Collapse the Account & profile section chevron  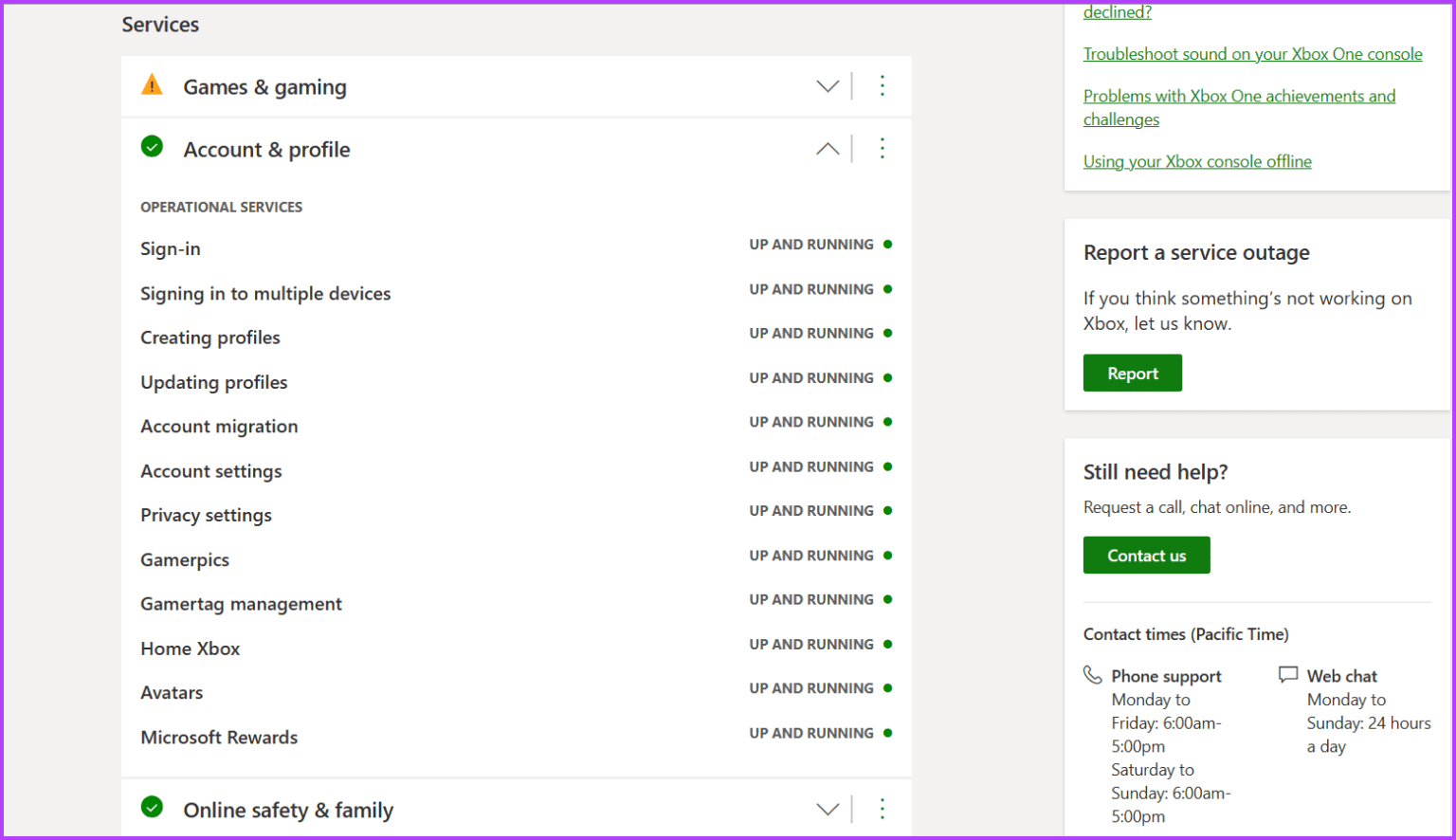tap(828, 149)
